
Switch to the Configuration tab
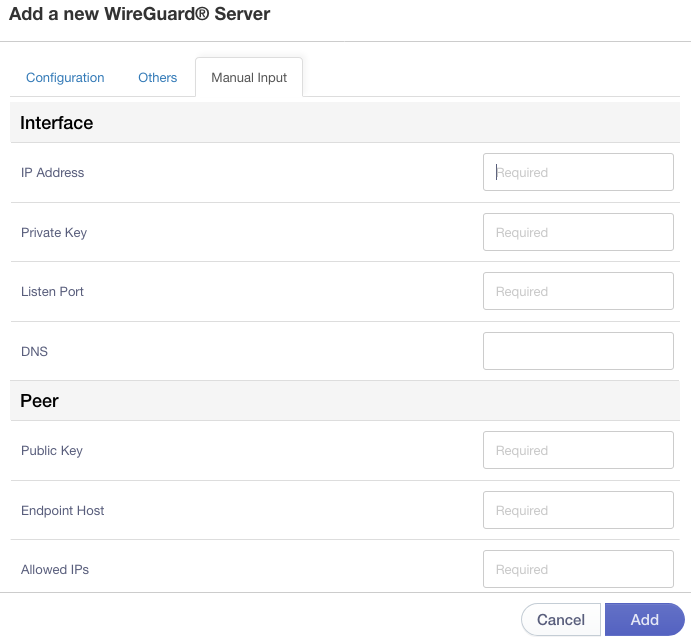pyautogui.click(x=65, y=78)
